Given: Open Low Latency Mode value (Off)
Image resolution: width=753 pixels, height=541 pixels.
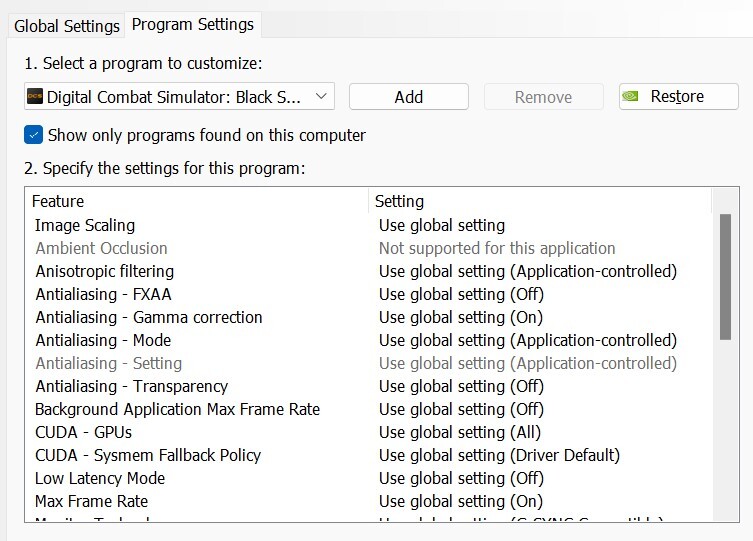Looking at the screenshot, I should (x=461, y=479).
